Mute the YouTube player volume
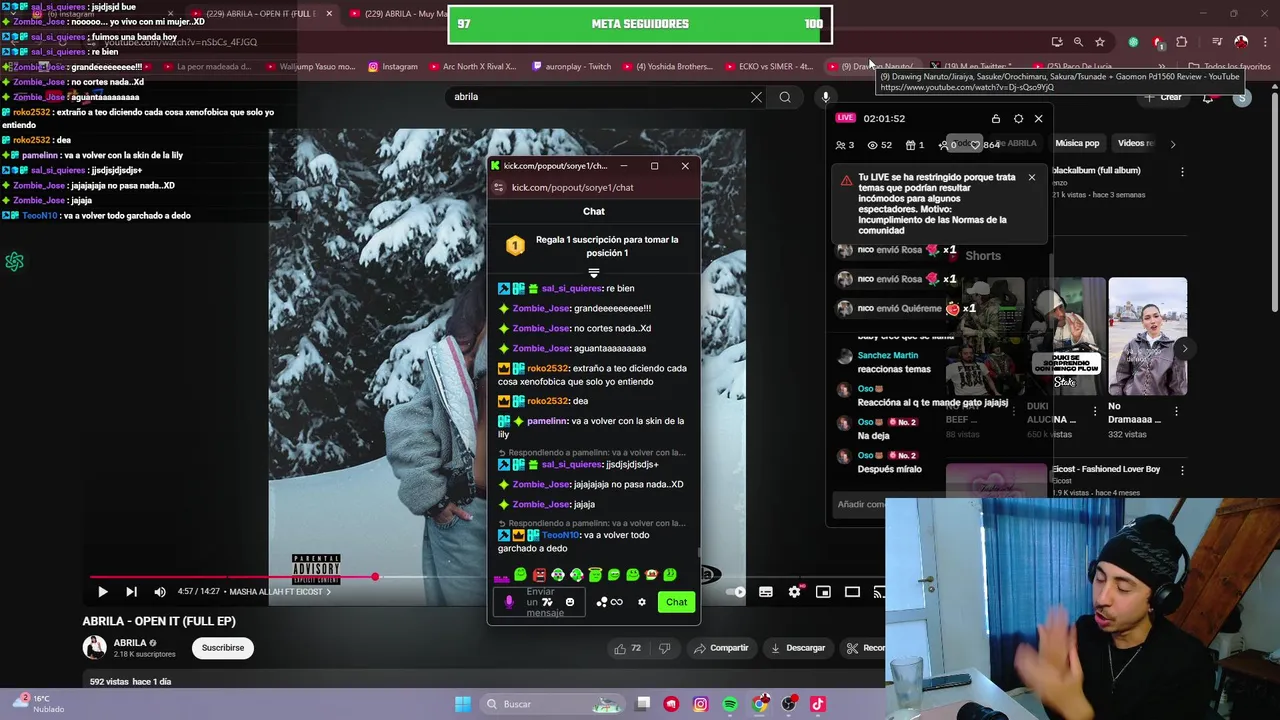The width and height of the screenshot is (1280, 720). click(x=160, y=592)
